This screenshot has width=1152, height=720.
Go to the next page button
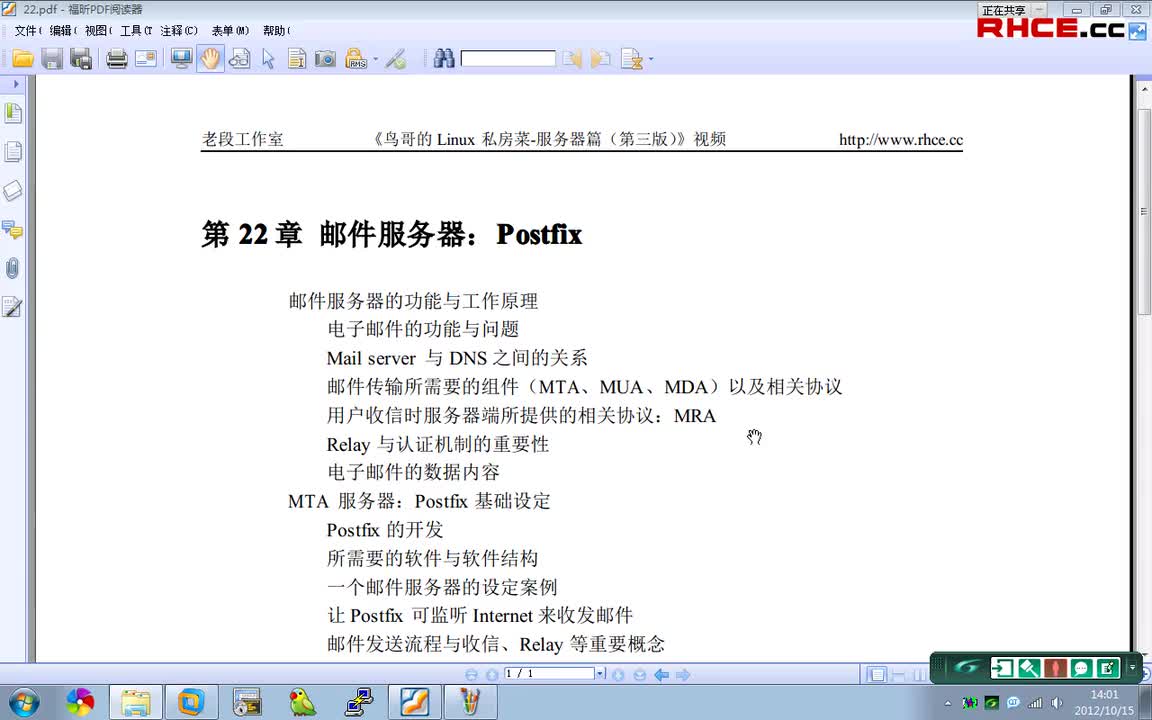point(619,674)
